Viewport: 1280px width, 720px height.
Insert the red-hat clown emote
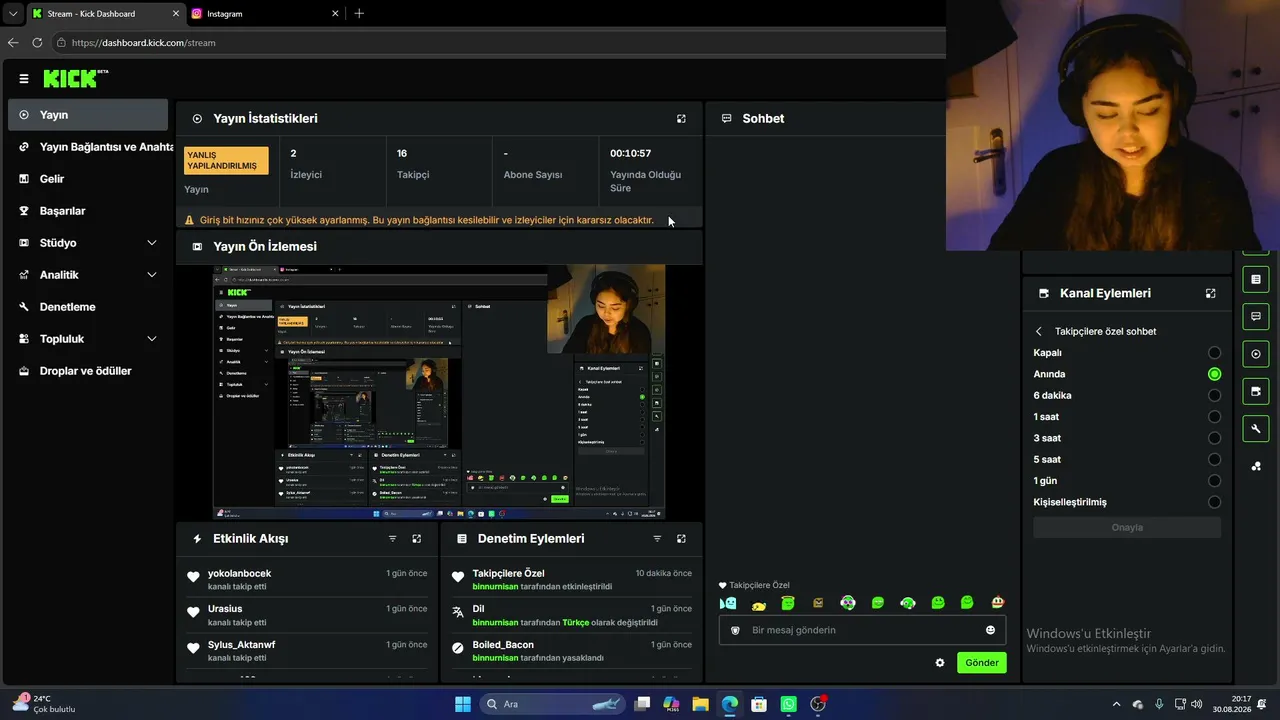(998, 603)
